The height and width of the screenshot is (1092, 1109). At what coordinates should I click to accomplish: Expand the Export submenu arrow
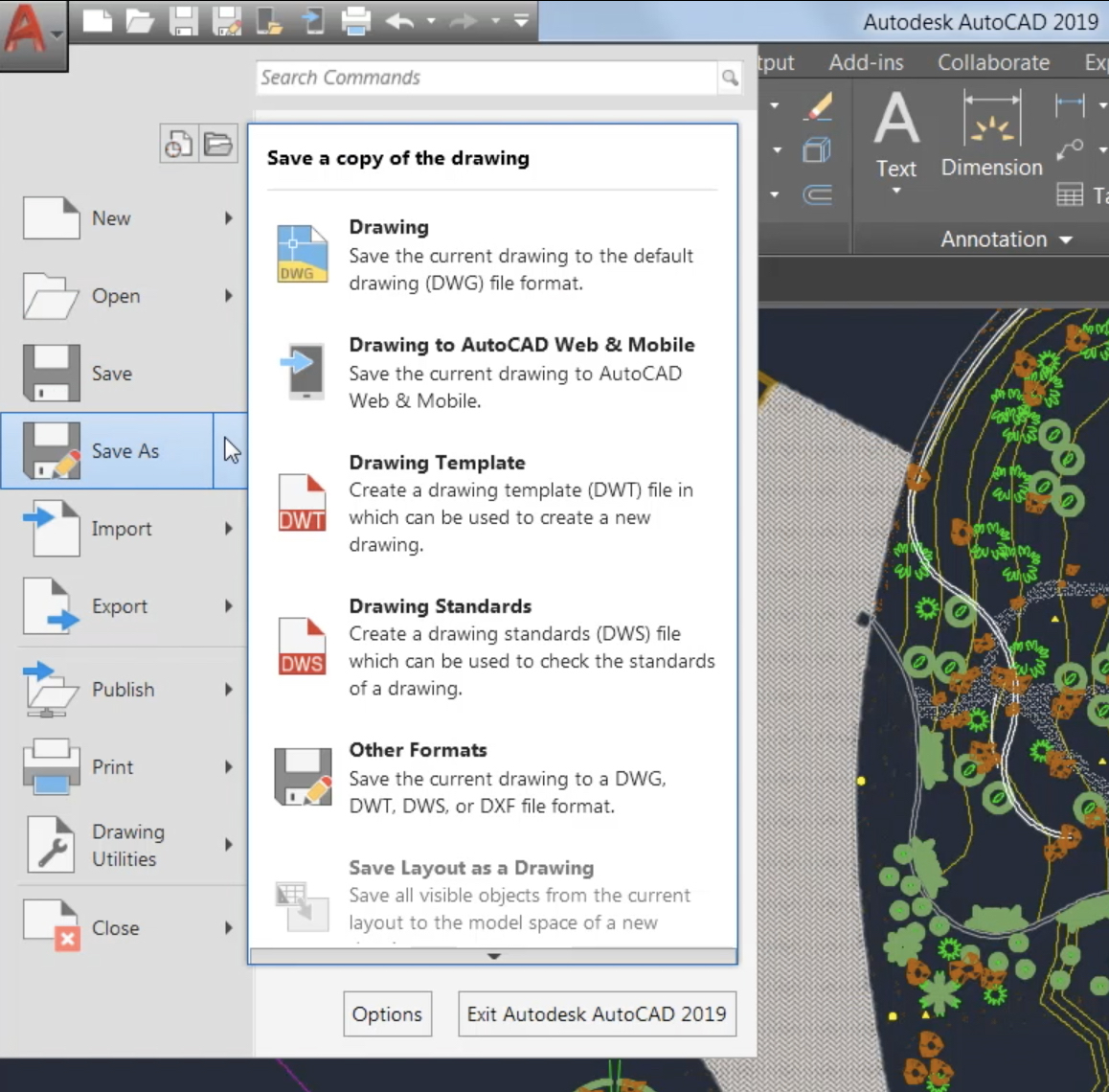click(x=229, y=606)
